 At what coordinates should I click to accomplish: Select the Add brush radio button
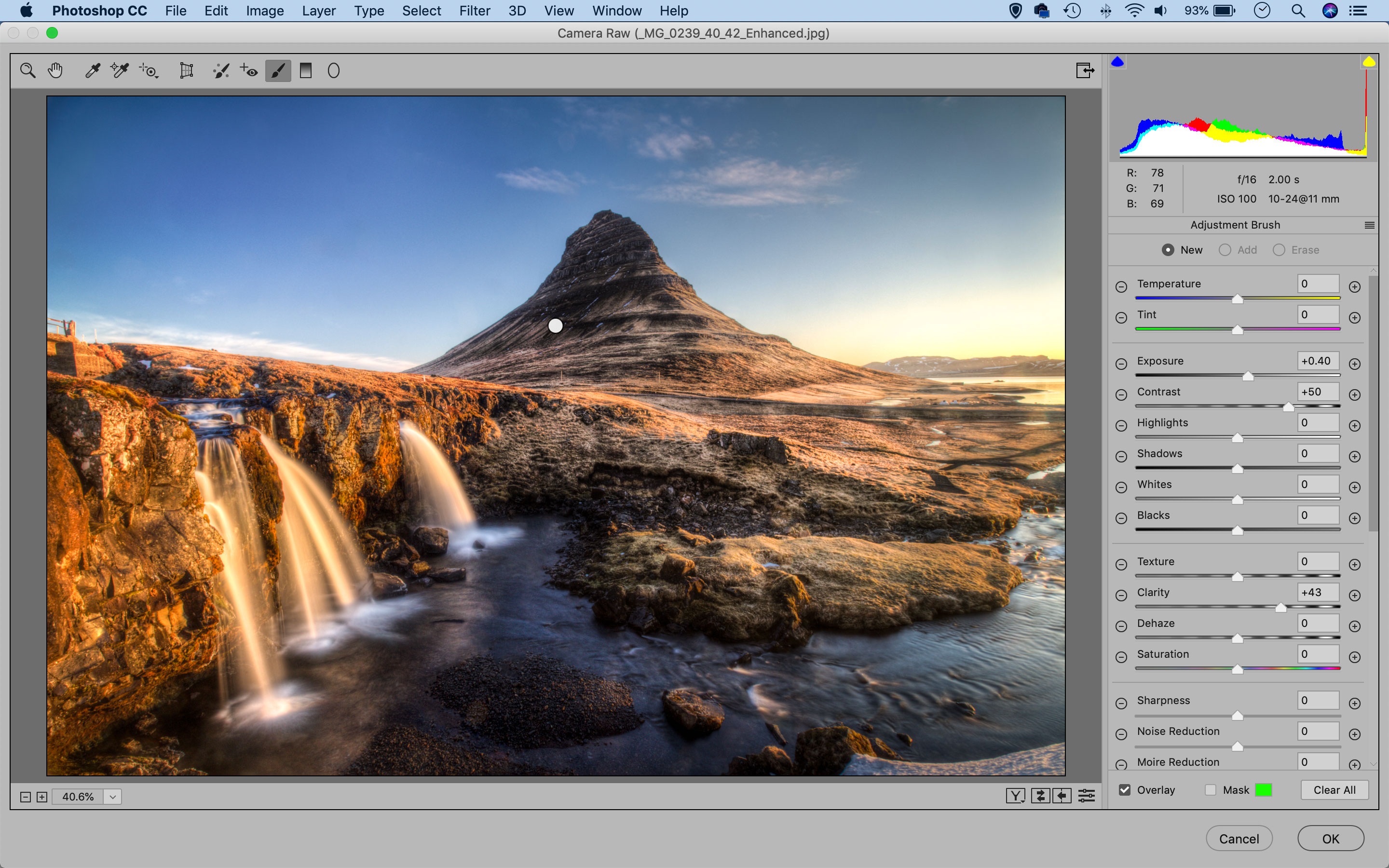1224,249
